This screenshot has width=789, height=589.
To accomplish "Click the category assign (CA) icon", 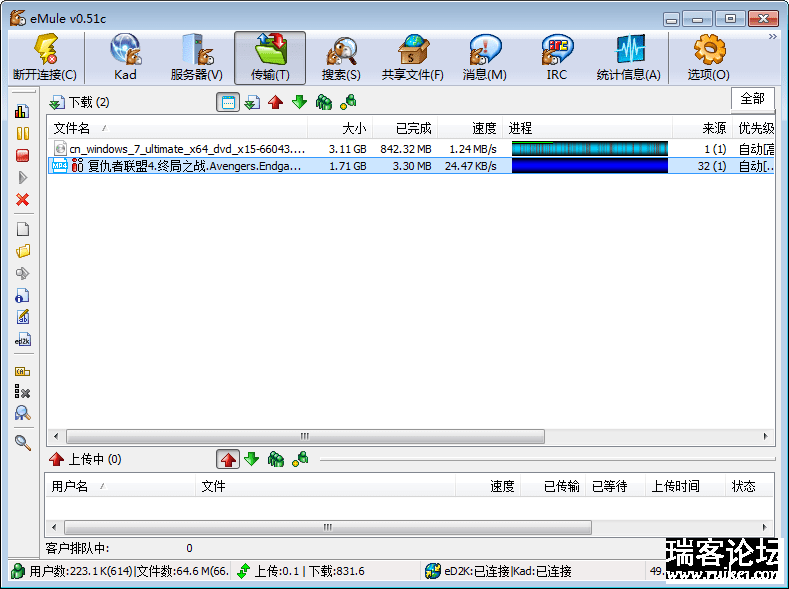I will [x=23, y=372].
